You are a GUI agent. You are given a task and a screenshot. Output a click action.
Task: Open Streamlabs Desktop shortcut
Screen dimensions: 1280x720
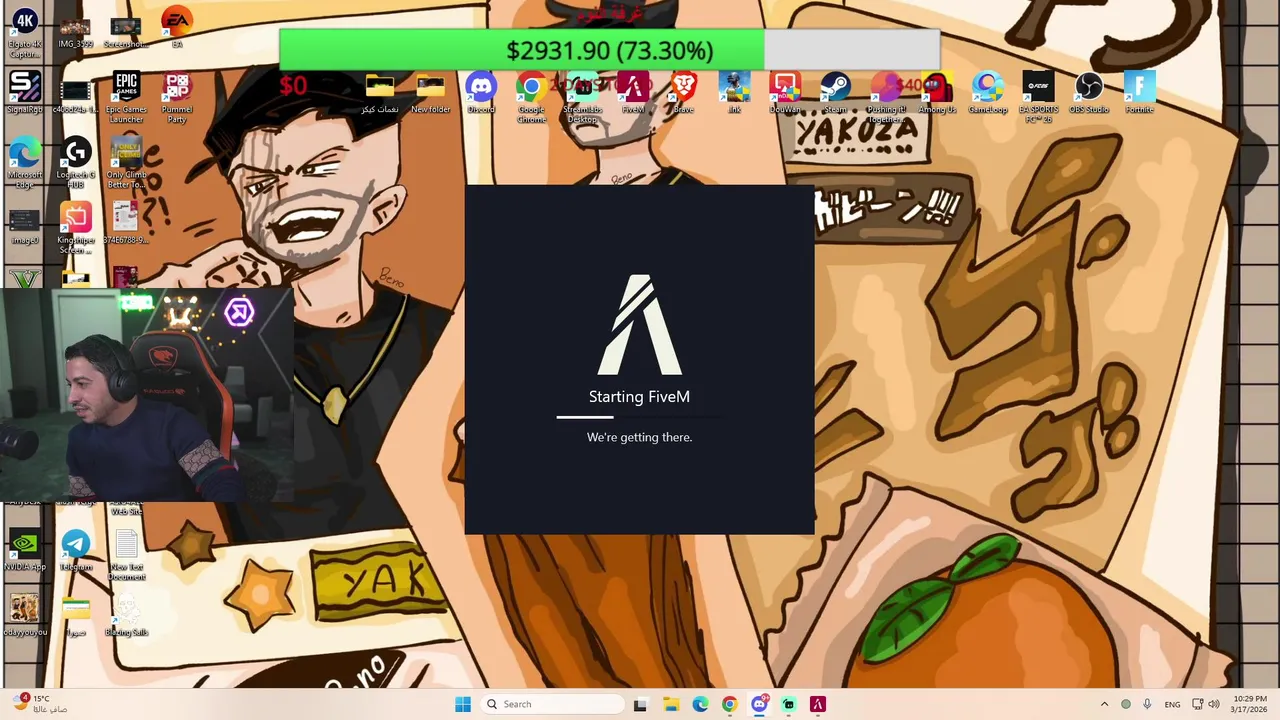(582, 96)
